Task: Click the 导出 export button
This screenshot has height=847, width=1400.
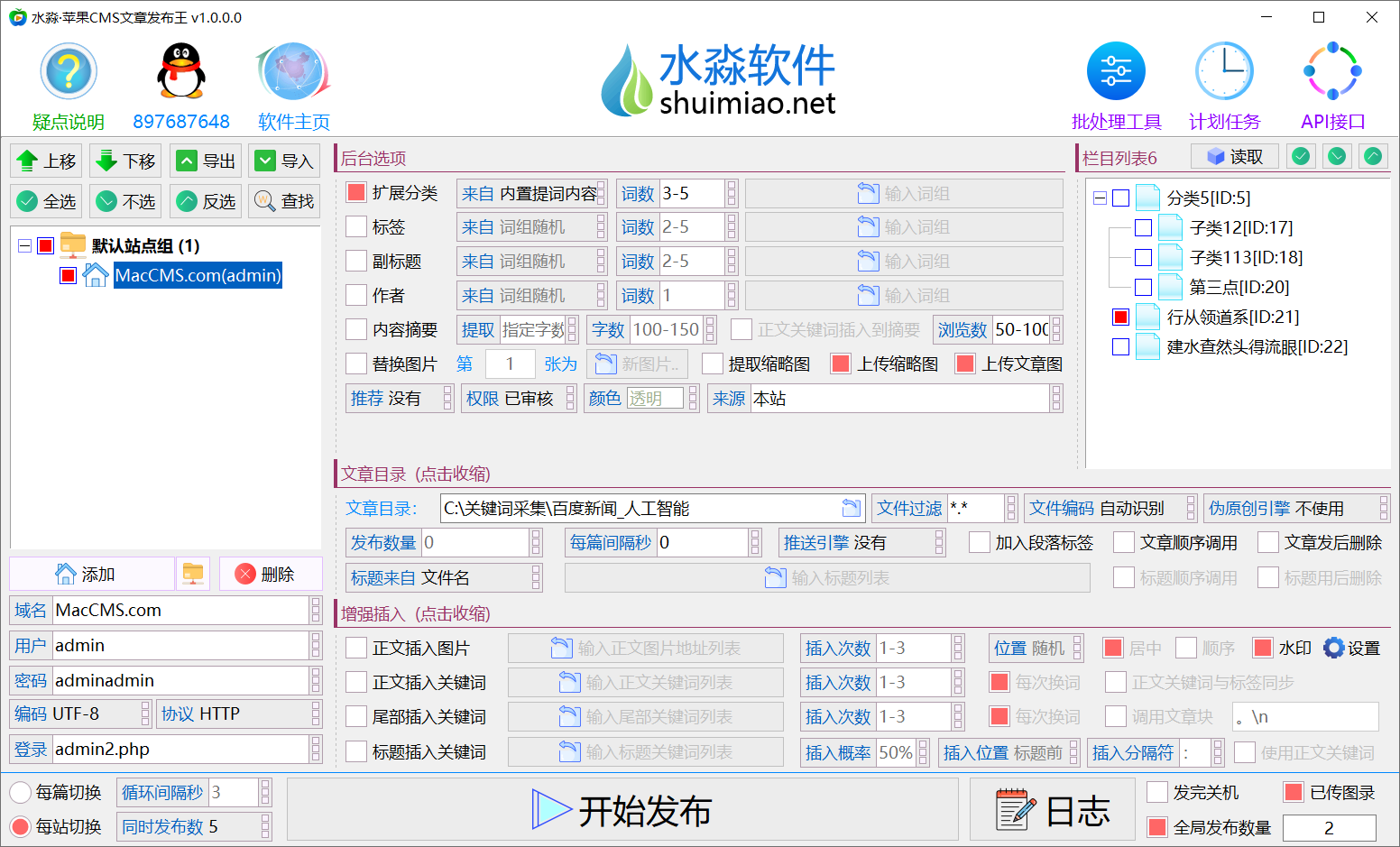Action: point(205,161)
